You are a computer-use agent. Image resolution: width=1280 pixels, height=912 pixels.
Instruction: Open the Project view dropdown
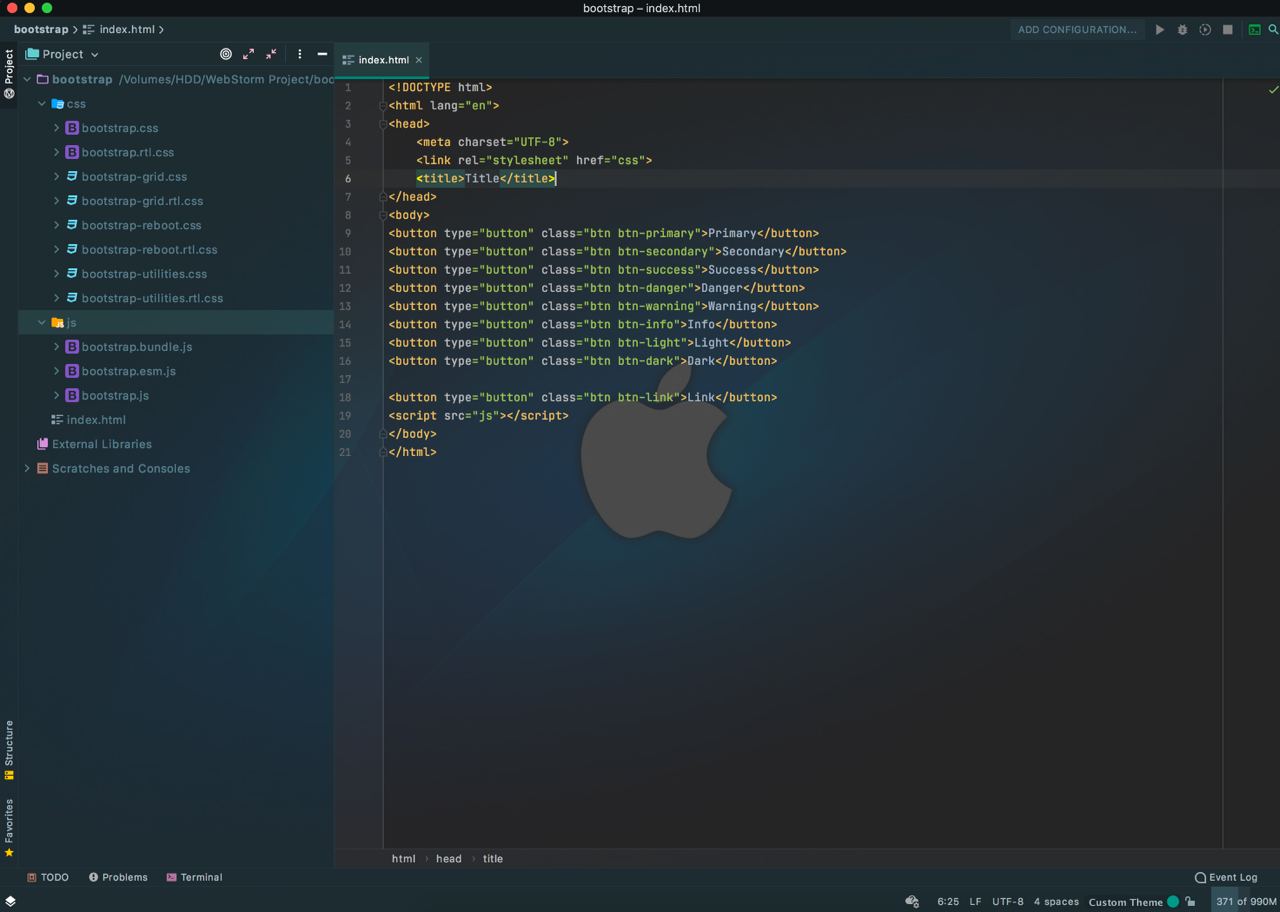[x=62, y=54]
